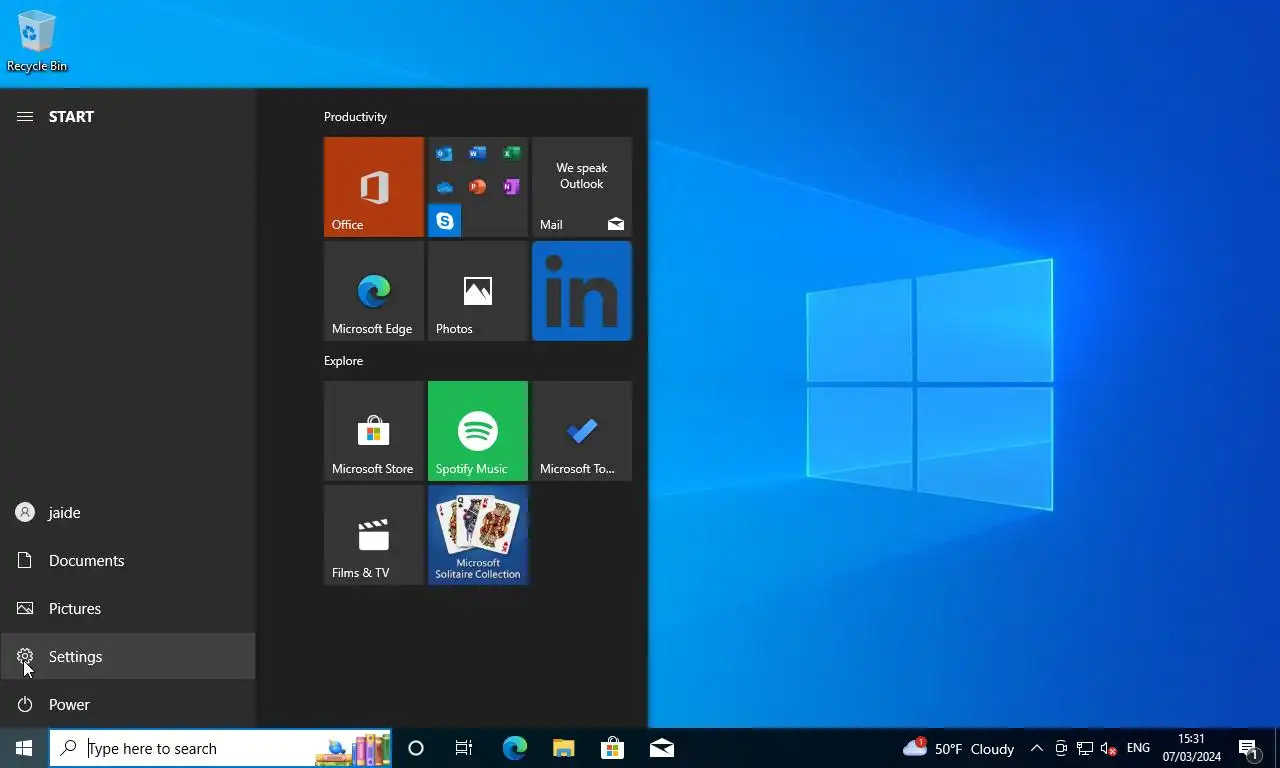Click the Explore group header
The image size is (1280, 768).
point(343,361)
